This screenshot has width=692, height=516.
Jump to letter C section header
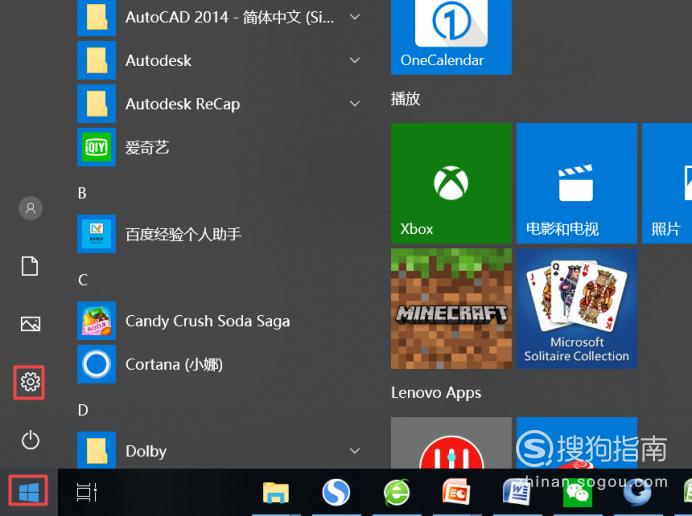[x=83, y=280]
